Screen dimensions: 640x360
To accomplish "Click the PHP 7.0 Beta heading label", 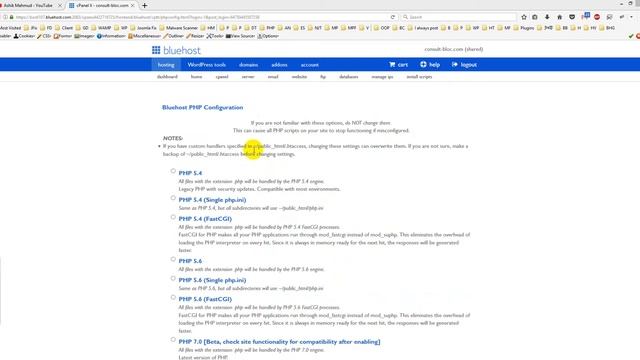I will (x=279, y=342).
